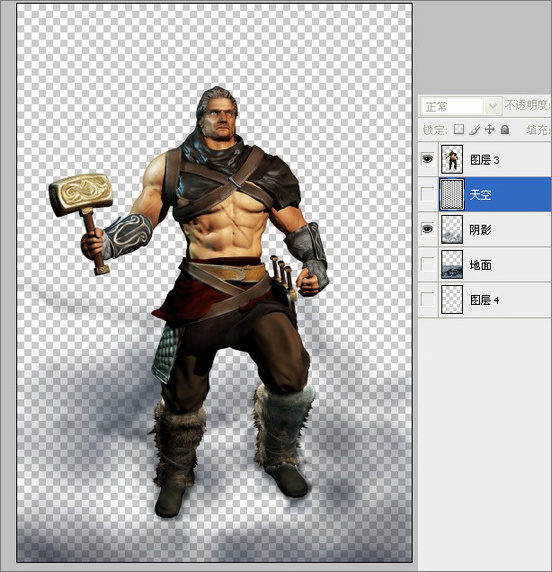This screenshot has width=552, height=572.
Task: Click the 锁定 lock label
Action: tap(436, 130)
